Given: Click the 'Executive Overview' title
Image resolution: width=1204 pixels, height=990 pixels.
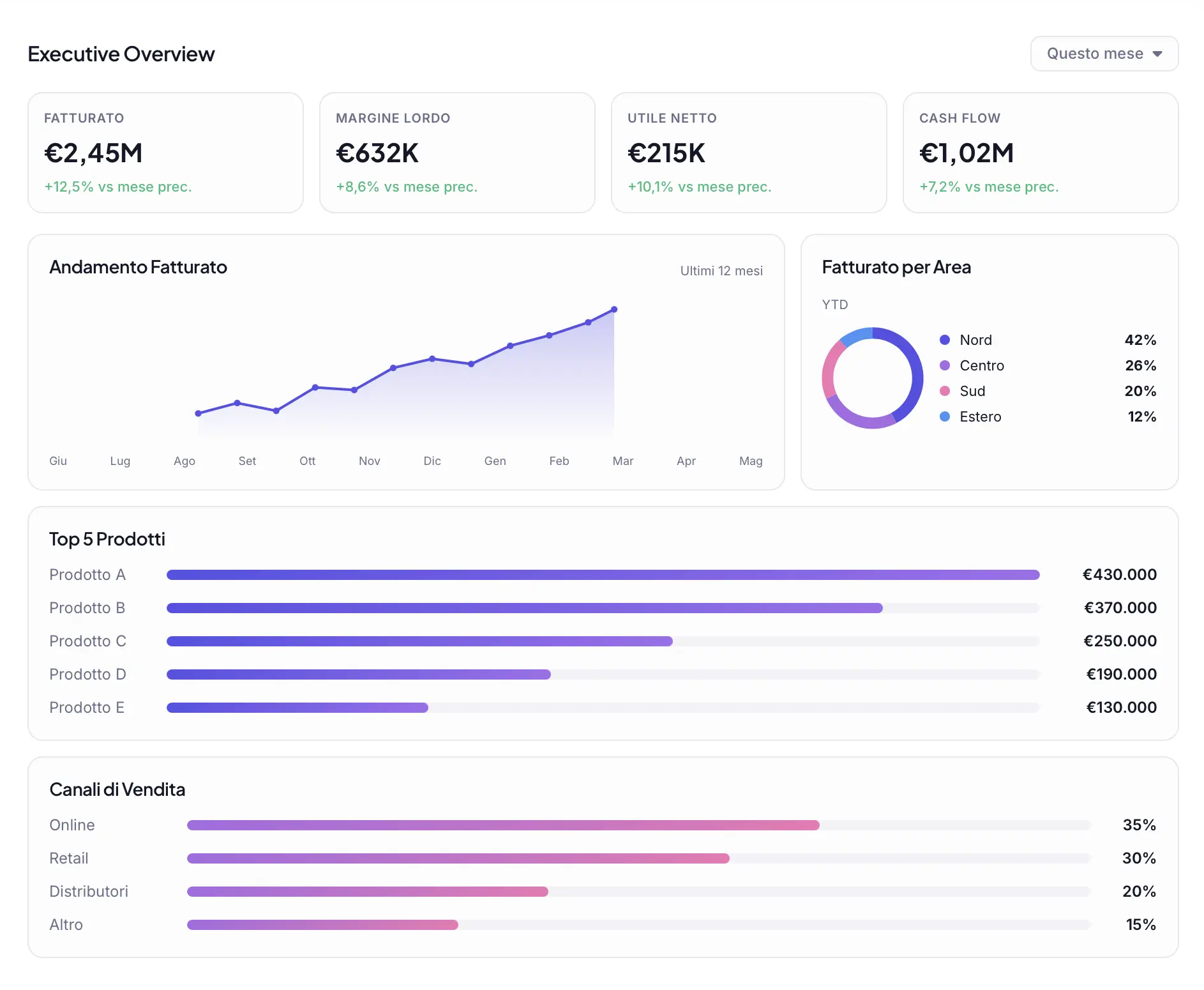Looking at the screenshot, I should click(121, 54).
